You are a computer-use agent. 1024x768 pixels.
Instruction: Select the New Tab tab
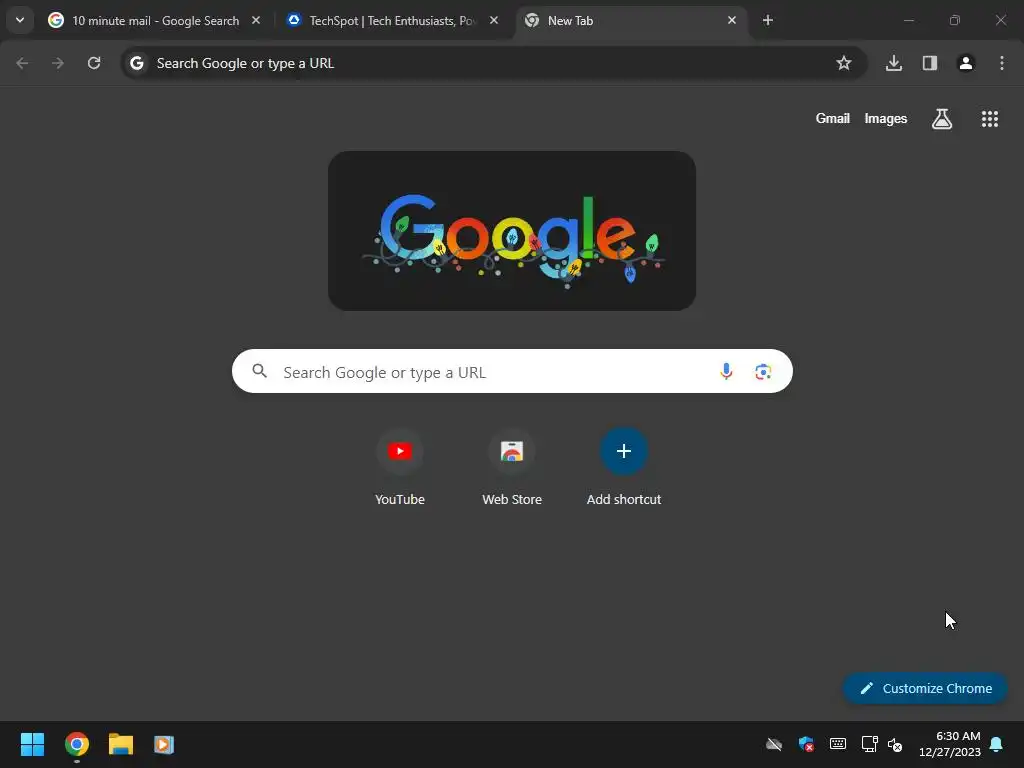(x=630, y=21)
